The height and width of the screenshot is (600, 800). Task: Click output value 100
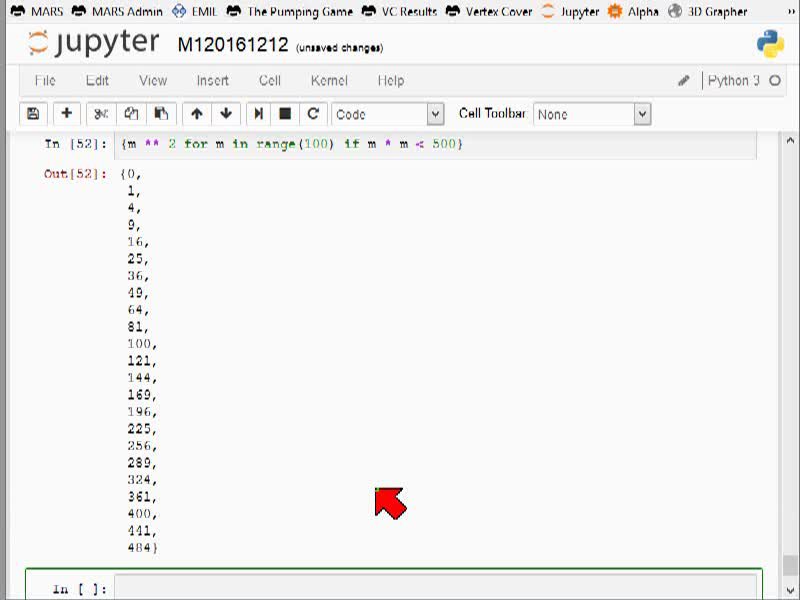click(139, 344)
